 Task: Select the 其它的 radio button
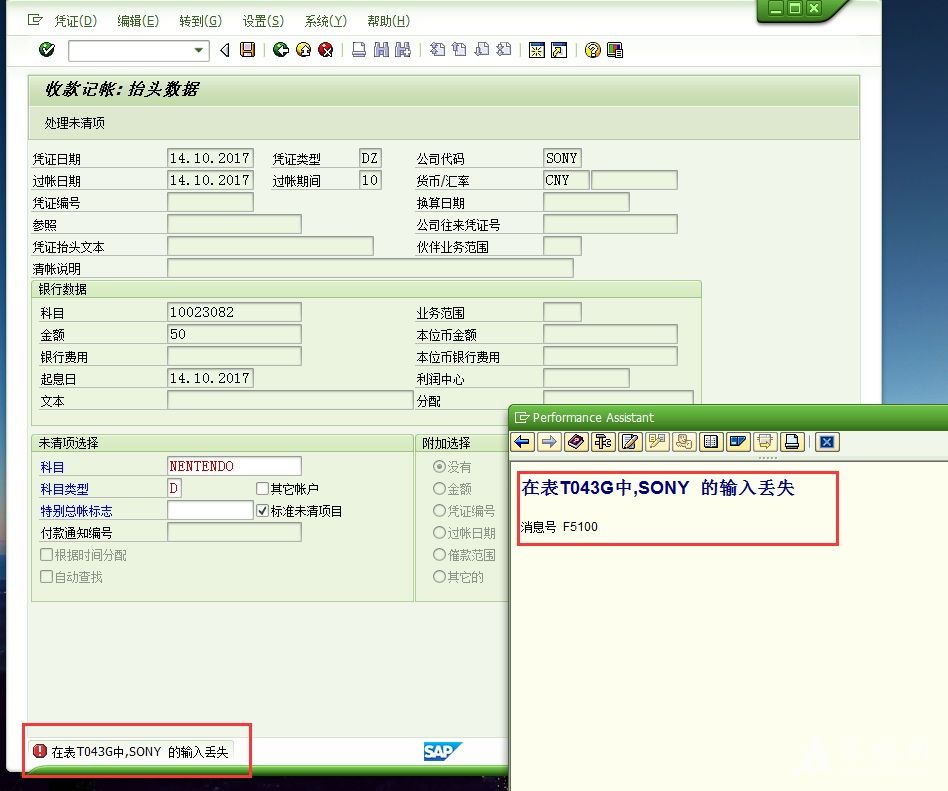(440, 577)
